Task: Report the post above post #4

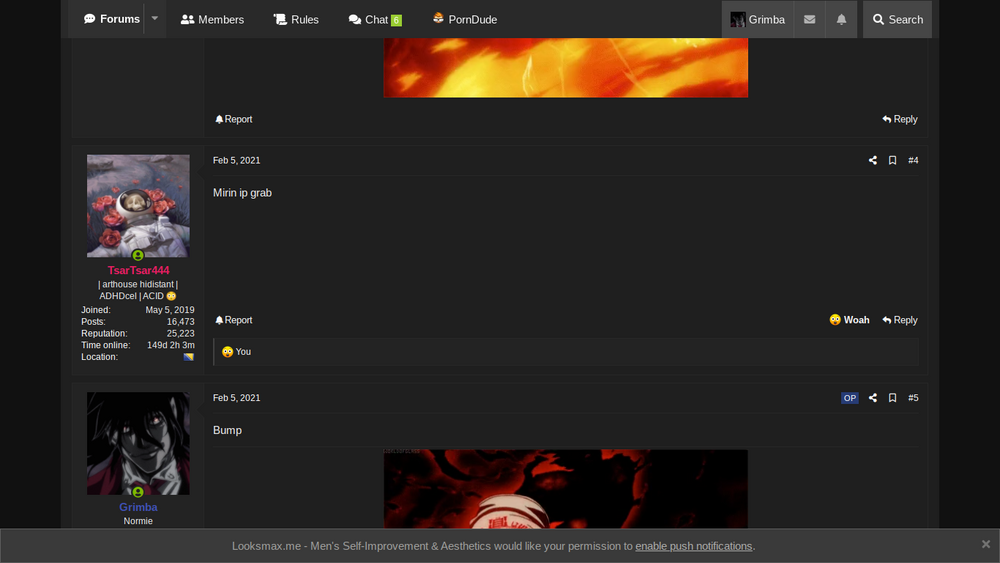Action: click(x=233, y=119)
